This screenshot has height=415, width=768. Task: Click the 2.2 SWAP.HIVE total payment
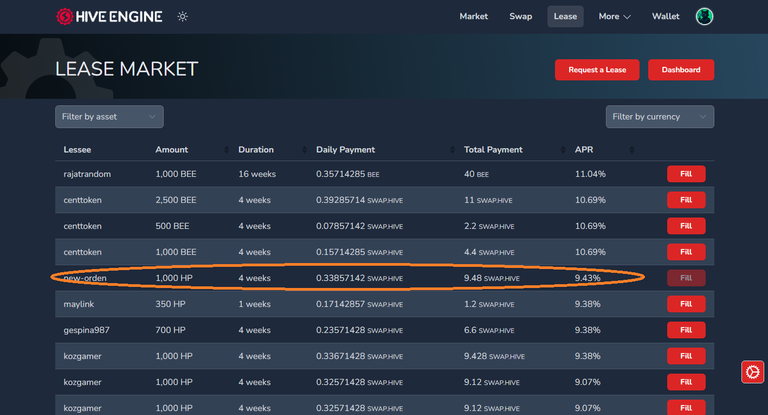tap(489, 226)
